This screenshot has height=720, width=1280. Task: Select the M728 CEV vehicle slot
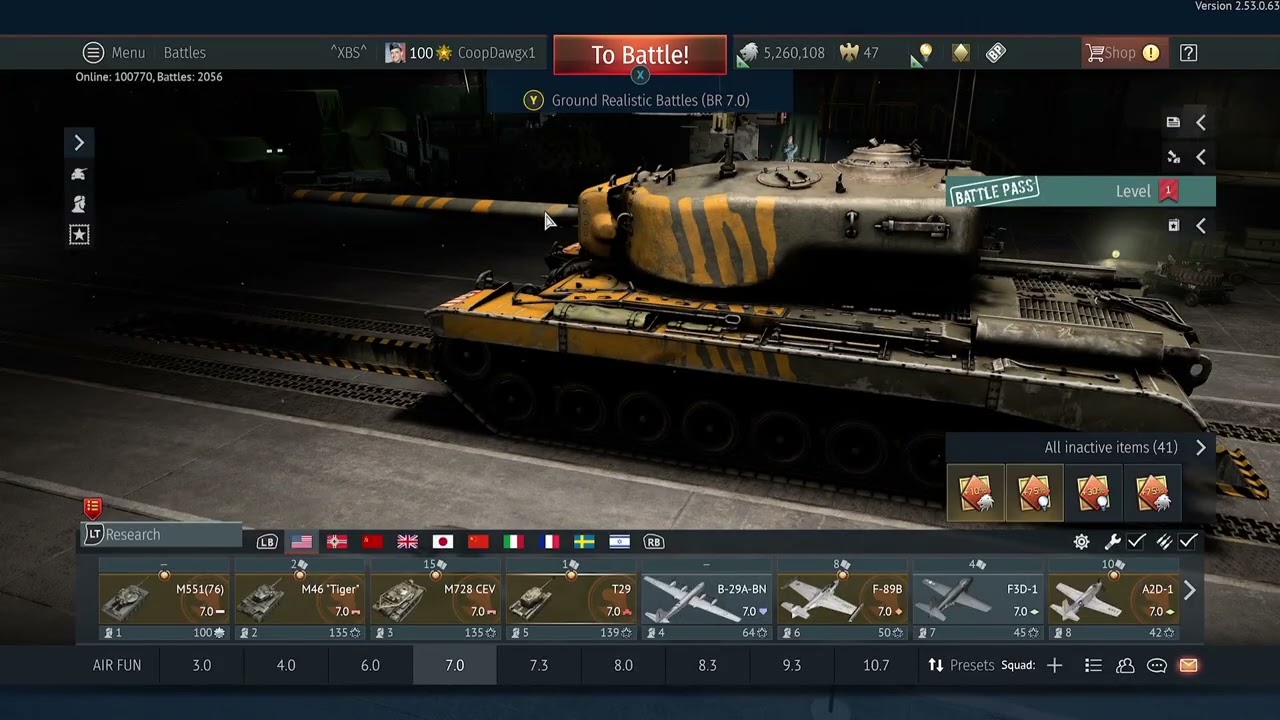click(x=436, y=602)
